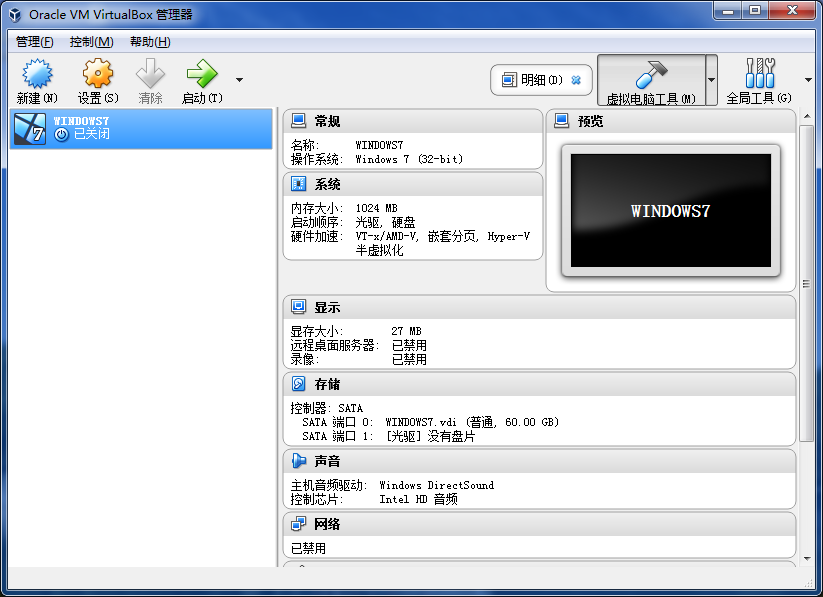
Task: Click the 27 MB video memory value
Action: pyautogui.click(x=406, y=331)
